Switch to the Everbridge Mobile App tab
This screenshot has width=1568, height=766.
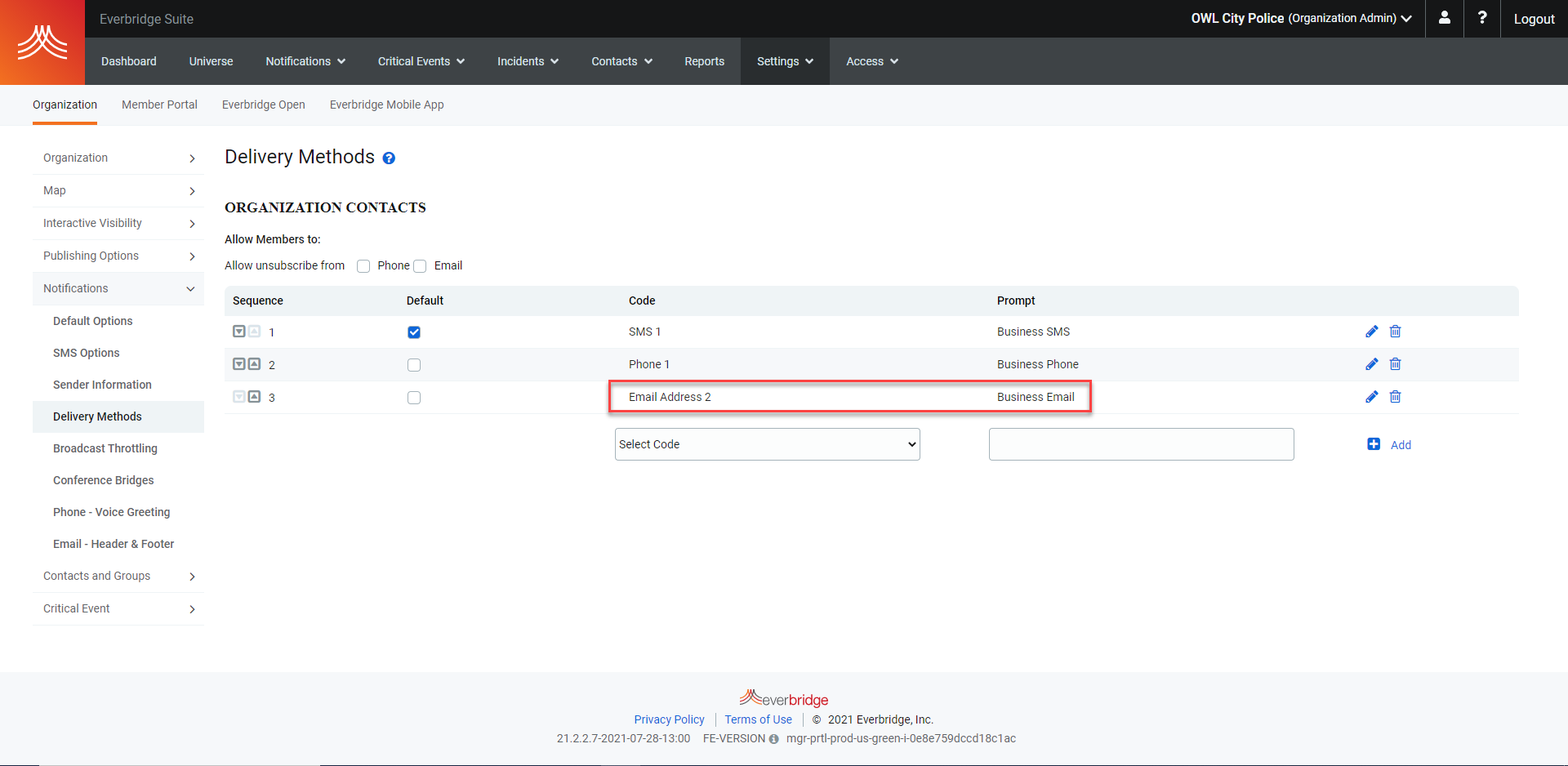[387, 105]
